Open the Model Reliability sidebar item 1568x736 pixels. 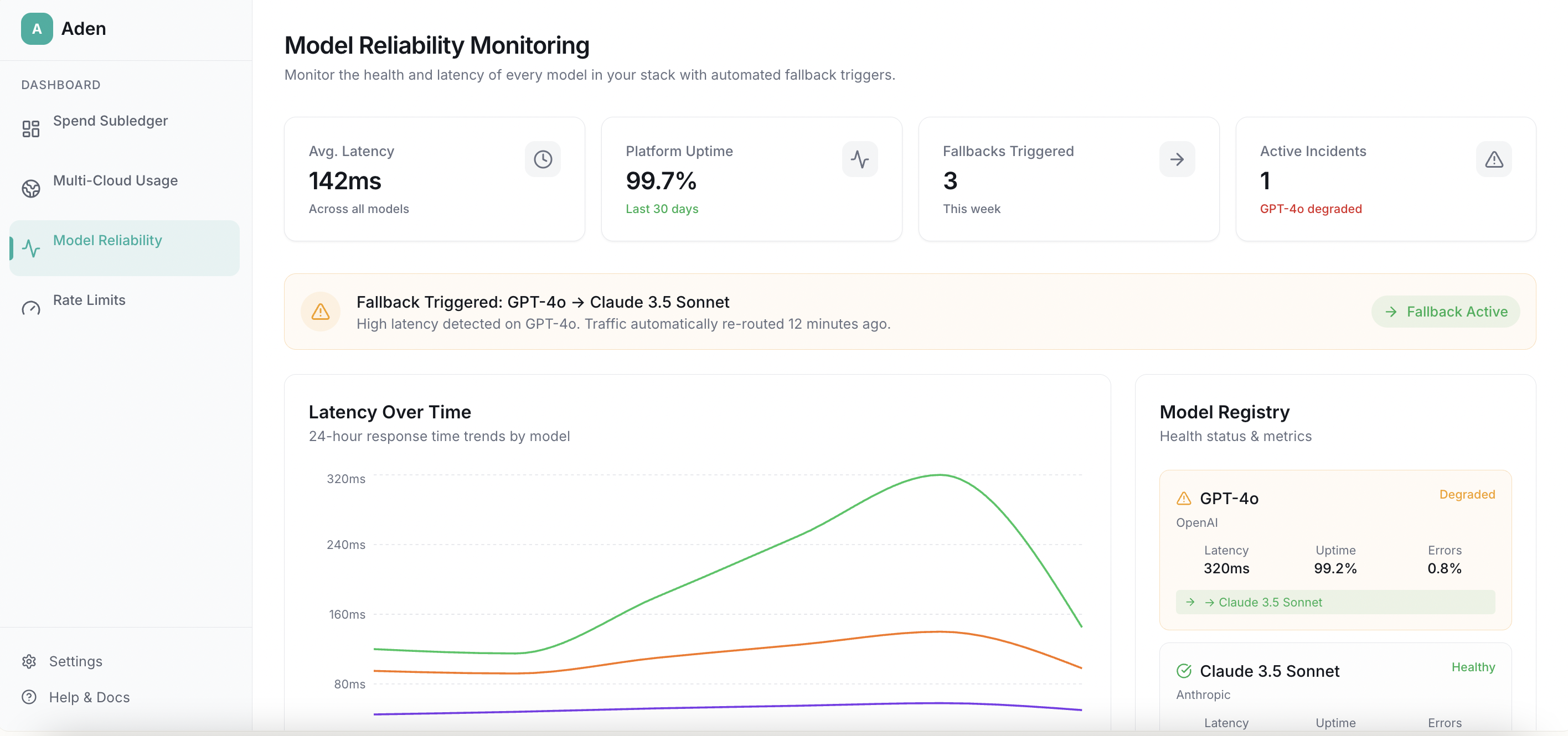[107, 240]
